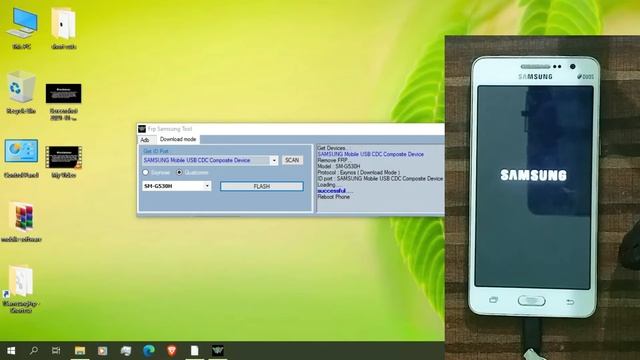
Task: Switch to Frp Samsung Tool taskbar icon
Action: 218,351
